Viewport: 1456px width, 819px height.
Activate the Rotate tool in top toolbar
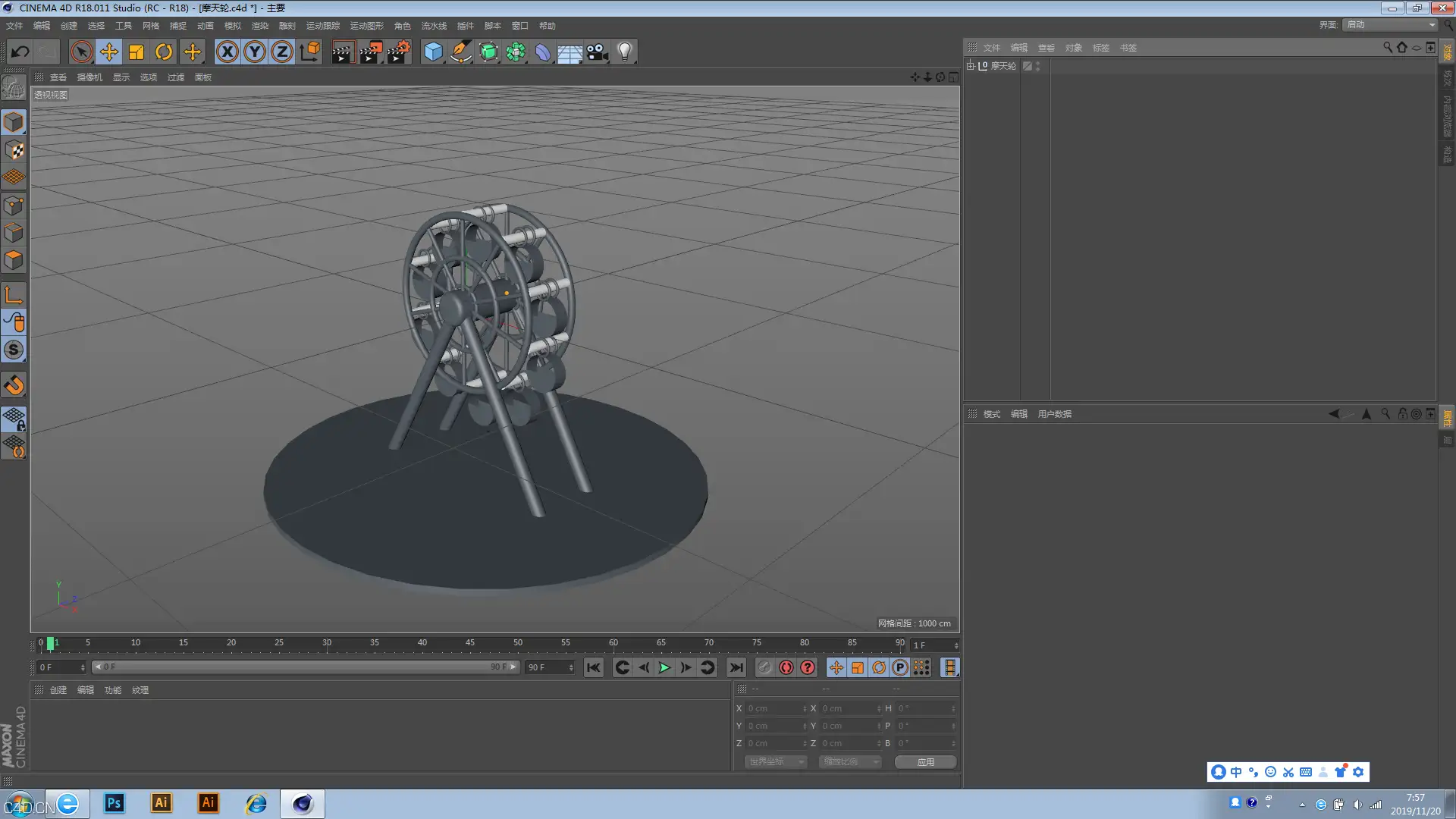[164, 52]
